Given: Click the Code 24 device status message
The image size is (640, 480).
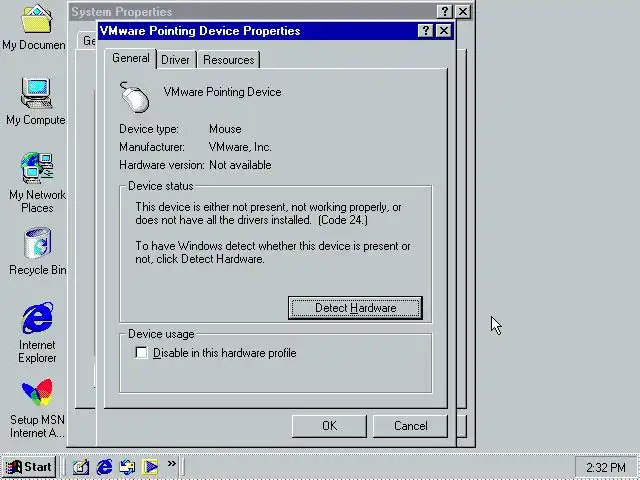Looking at the screenshot, I should (x=269, y=213).
